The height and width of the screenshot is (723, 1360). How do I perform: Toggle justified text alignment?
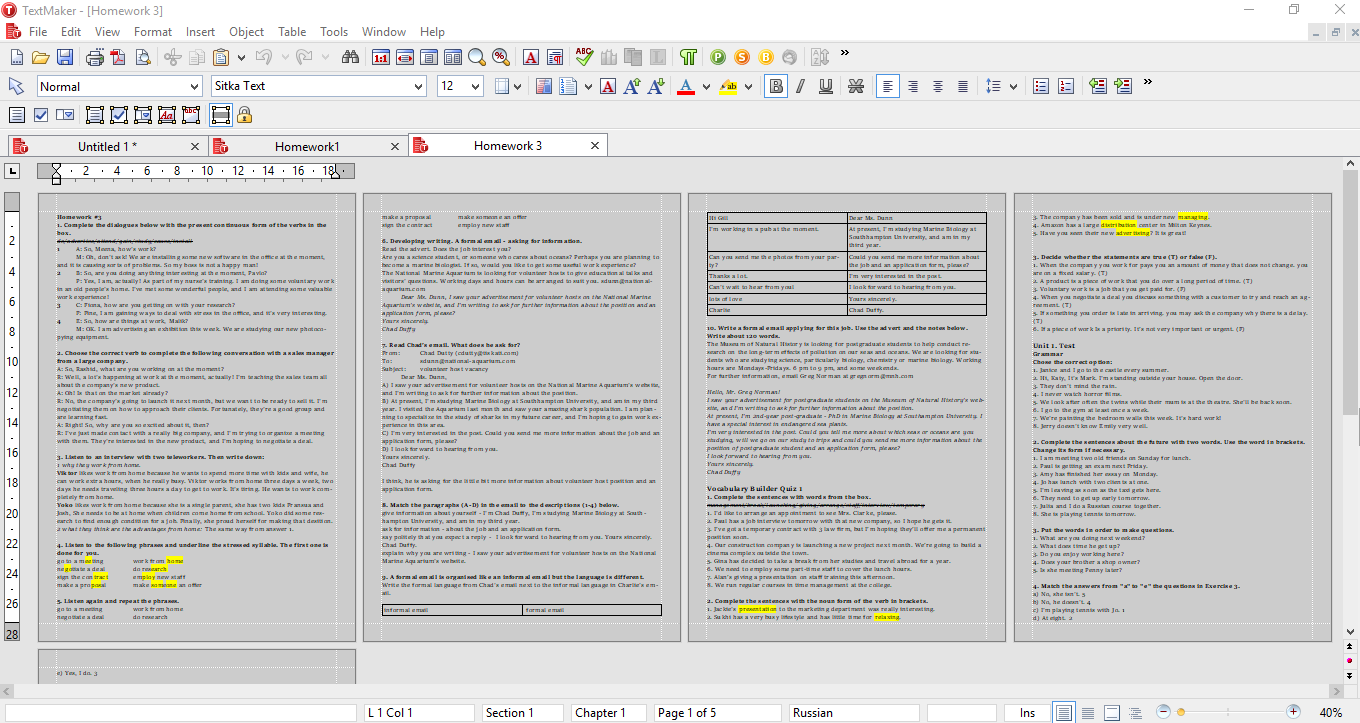(x=963, y=87)
